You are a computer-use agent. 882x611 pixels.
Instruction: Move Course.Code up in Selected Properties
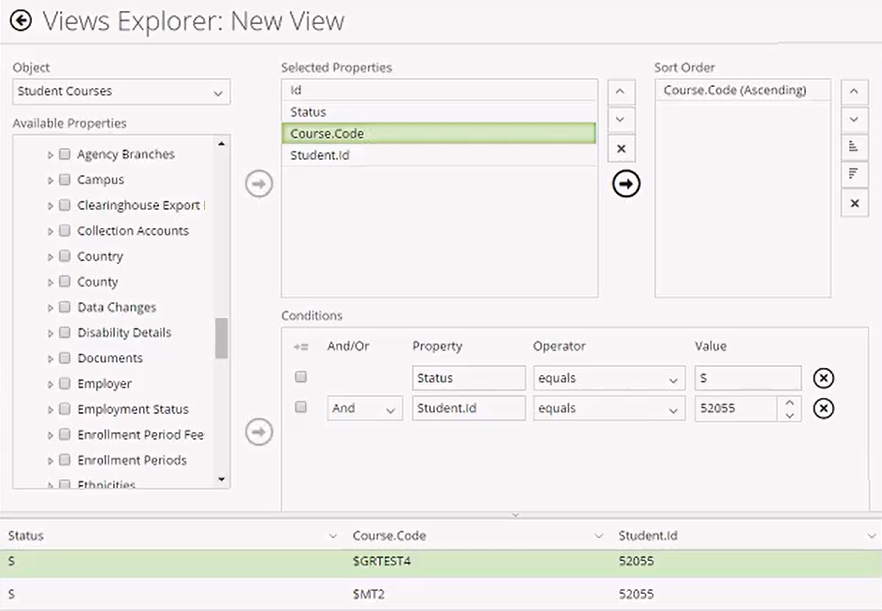621,91
